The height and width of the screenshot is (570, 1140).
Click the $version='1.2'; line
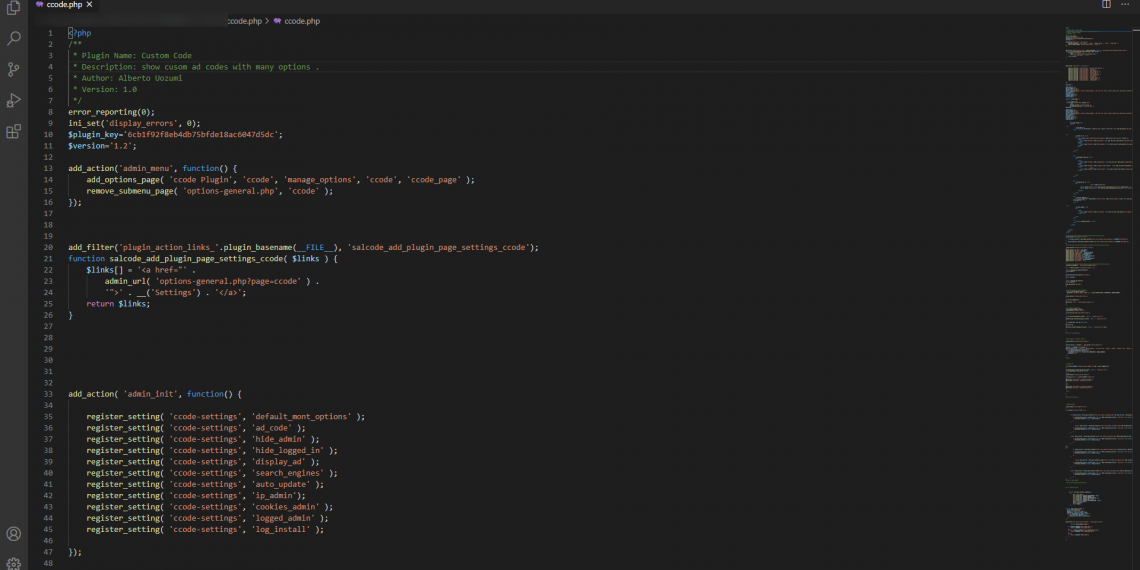(x=103, y=145)
